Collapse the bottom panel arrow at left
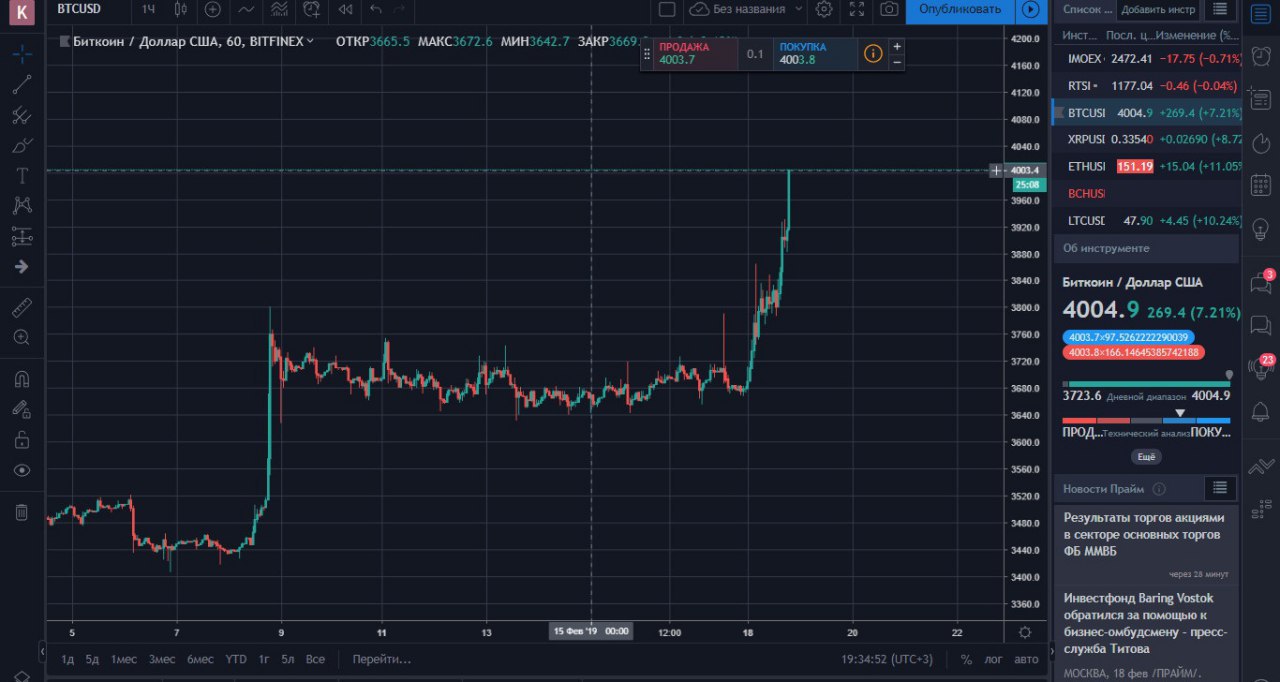1280x682 pixels. [x=42, y=652]
